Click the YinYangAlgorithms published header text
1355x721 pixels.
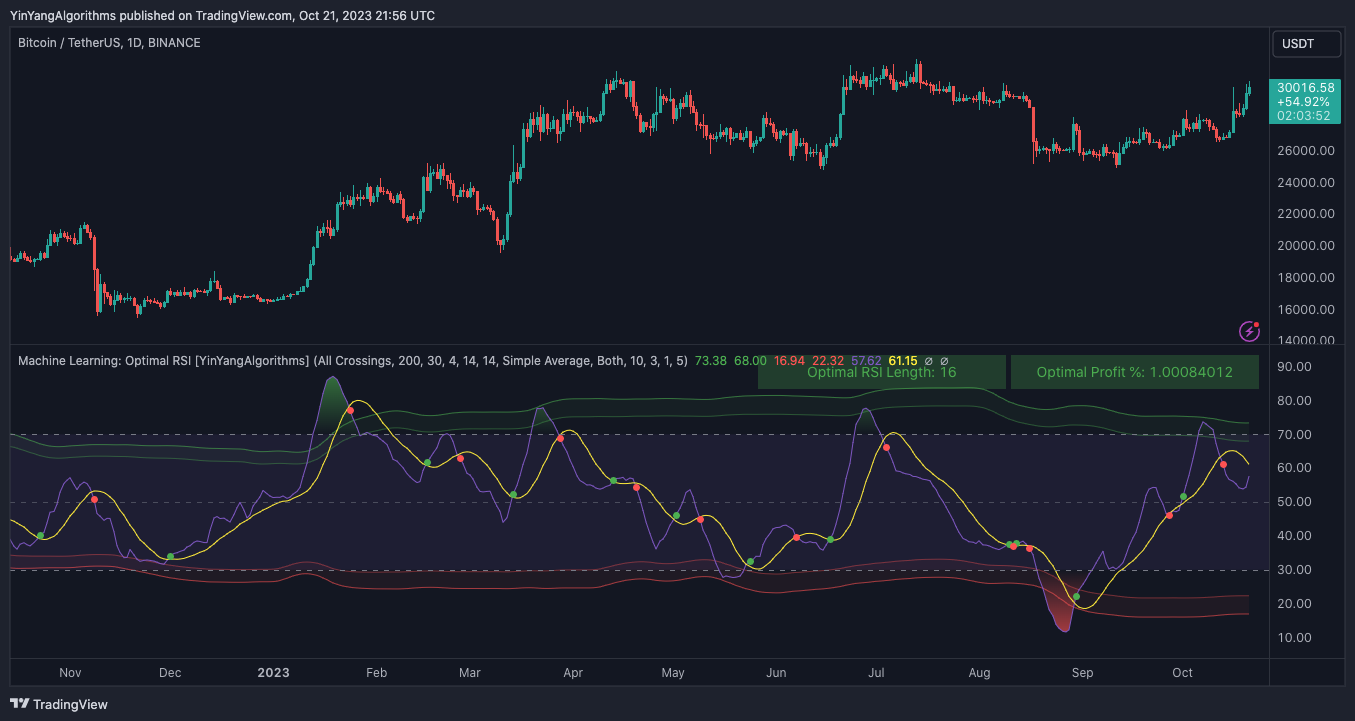[x=222, y=15]
